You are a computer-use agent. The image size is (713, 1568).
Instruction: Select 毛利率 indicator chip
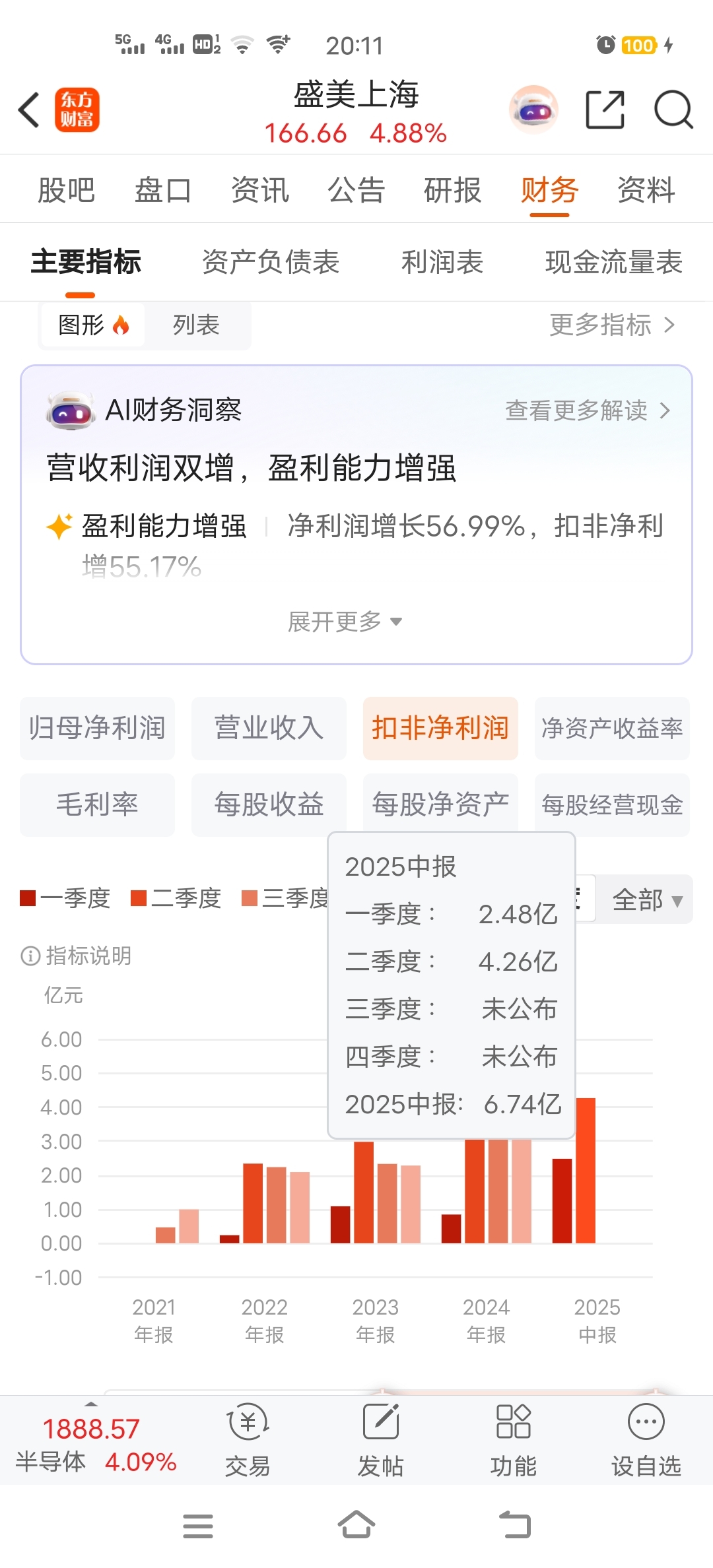[x=97, y=804]
